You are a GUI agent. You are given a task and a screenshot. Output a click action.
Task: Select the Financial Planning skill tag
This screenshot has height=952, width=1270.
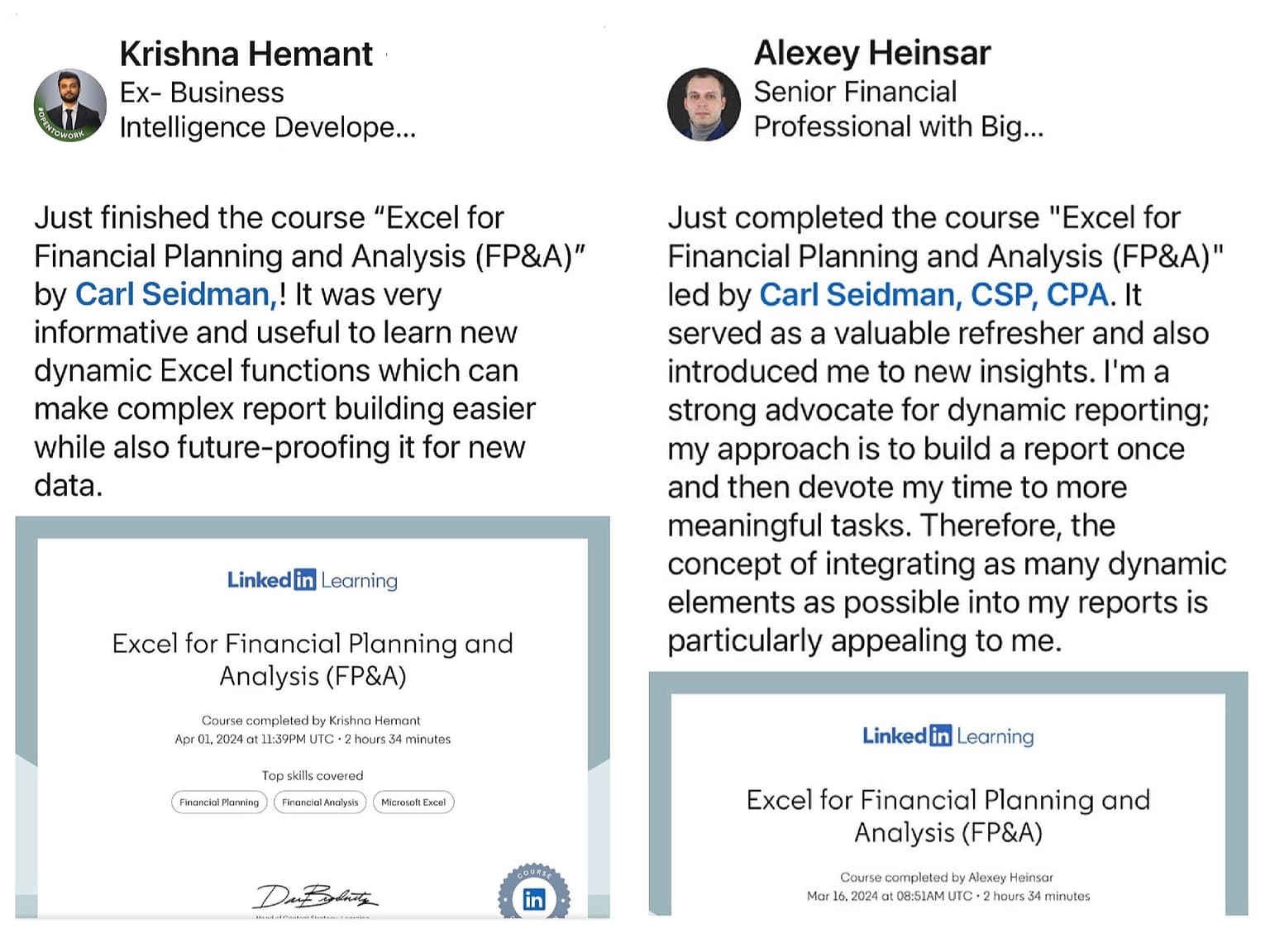[219, 802]
